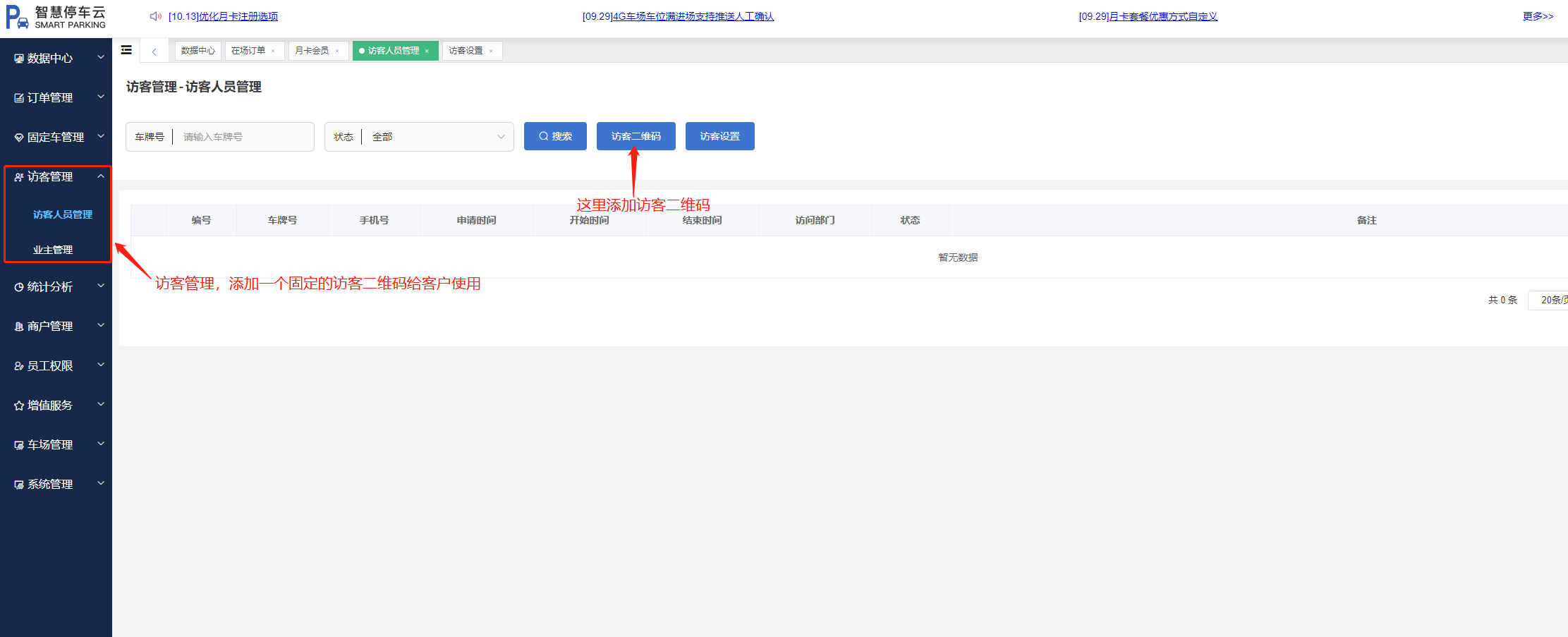The height and width of the screenshot is (637, 1568).
Task: Click the announcement speaker icon
Action: [x=155, y=16]
